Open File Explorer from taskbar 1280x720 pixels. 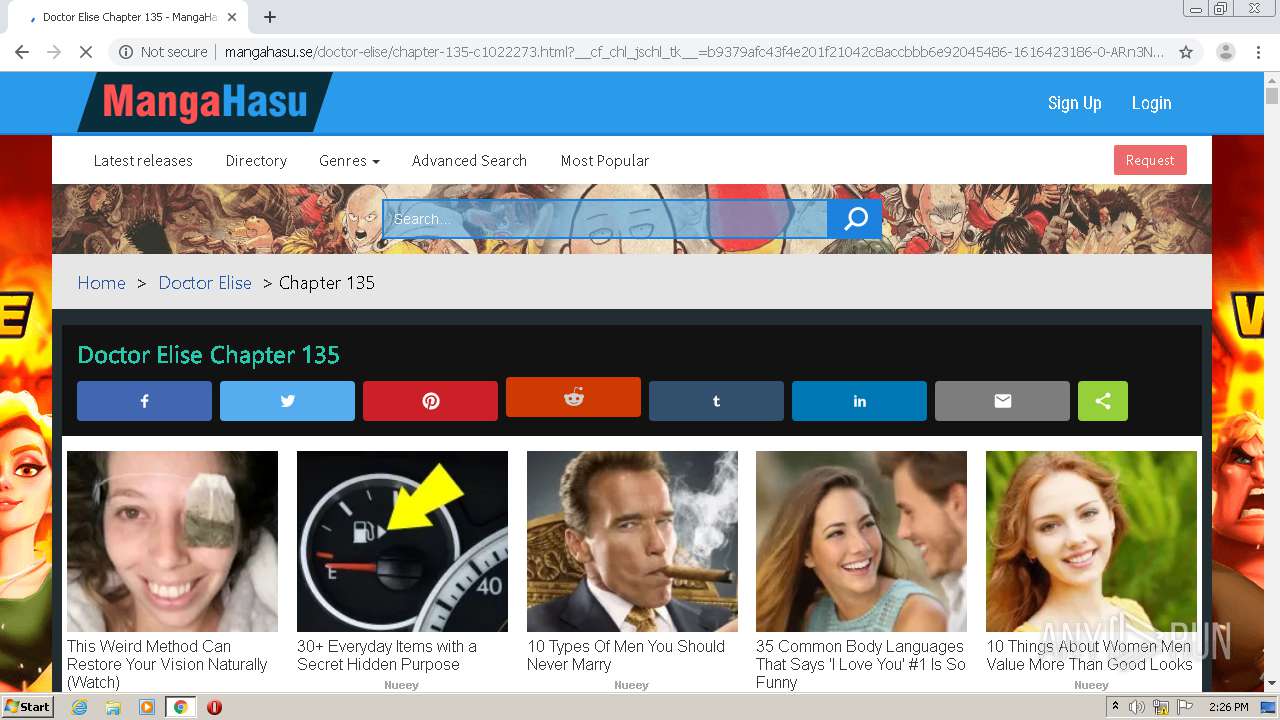pos(113,707)
